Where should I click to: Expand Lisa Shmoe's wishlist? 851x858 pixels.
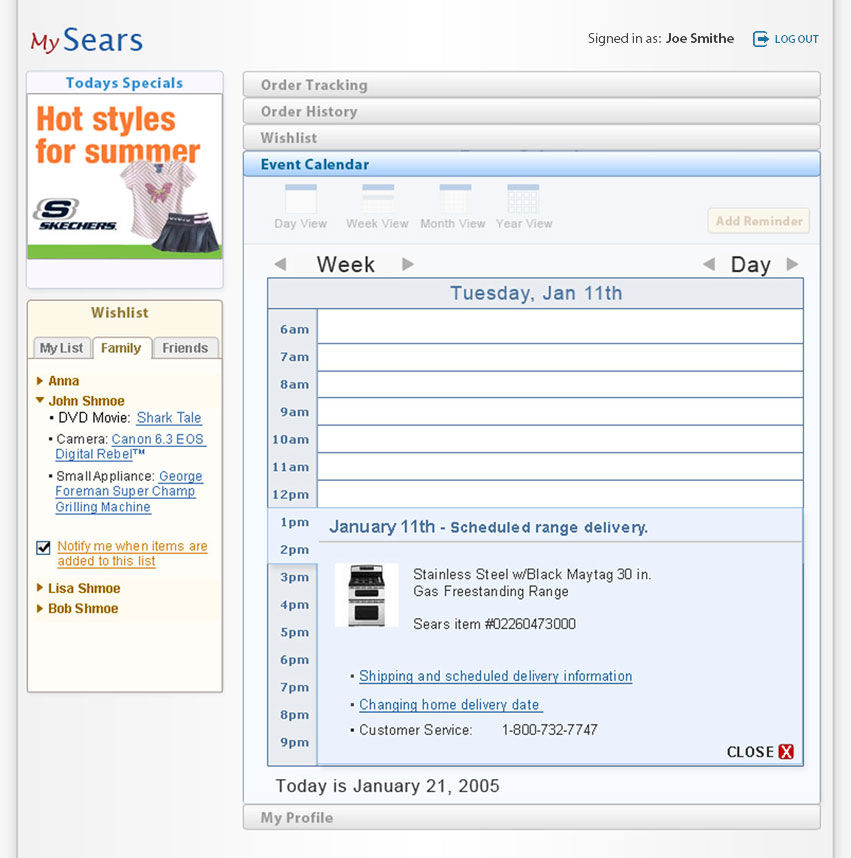pyautogui.click(x=41, y=588)
